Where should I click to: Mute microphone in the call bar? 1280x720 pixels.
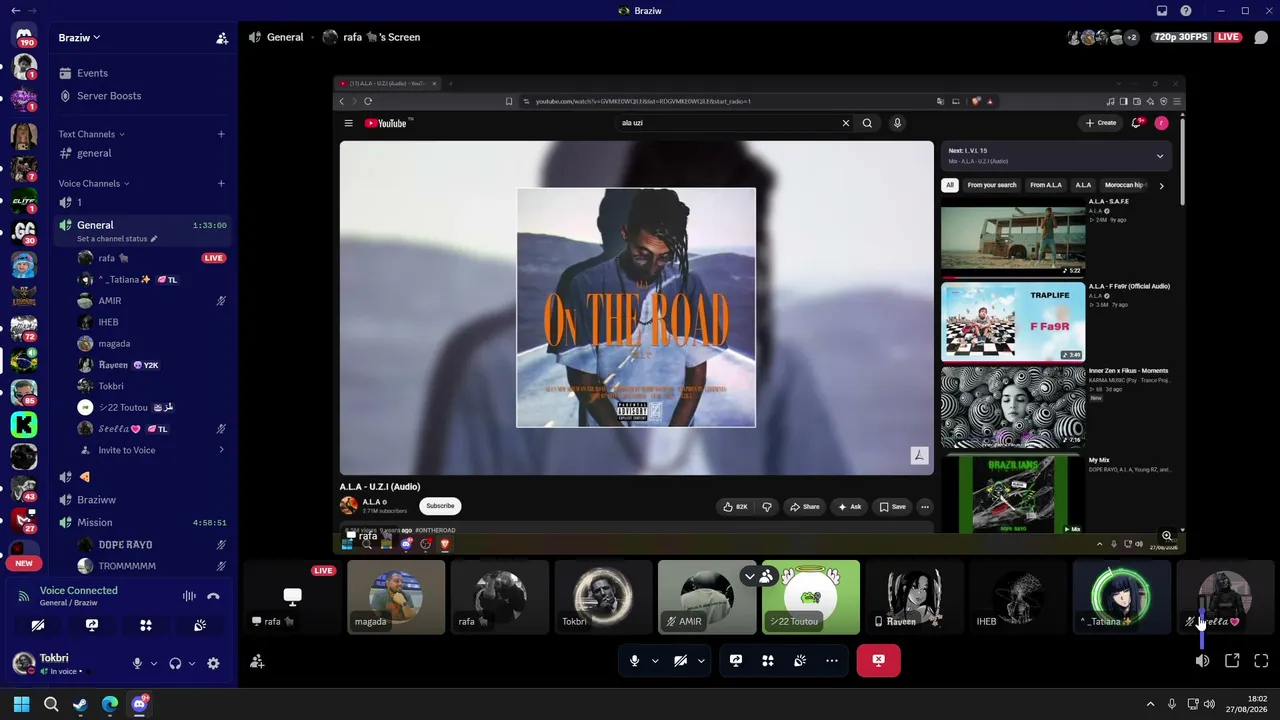(x=634, y=660)
